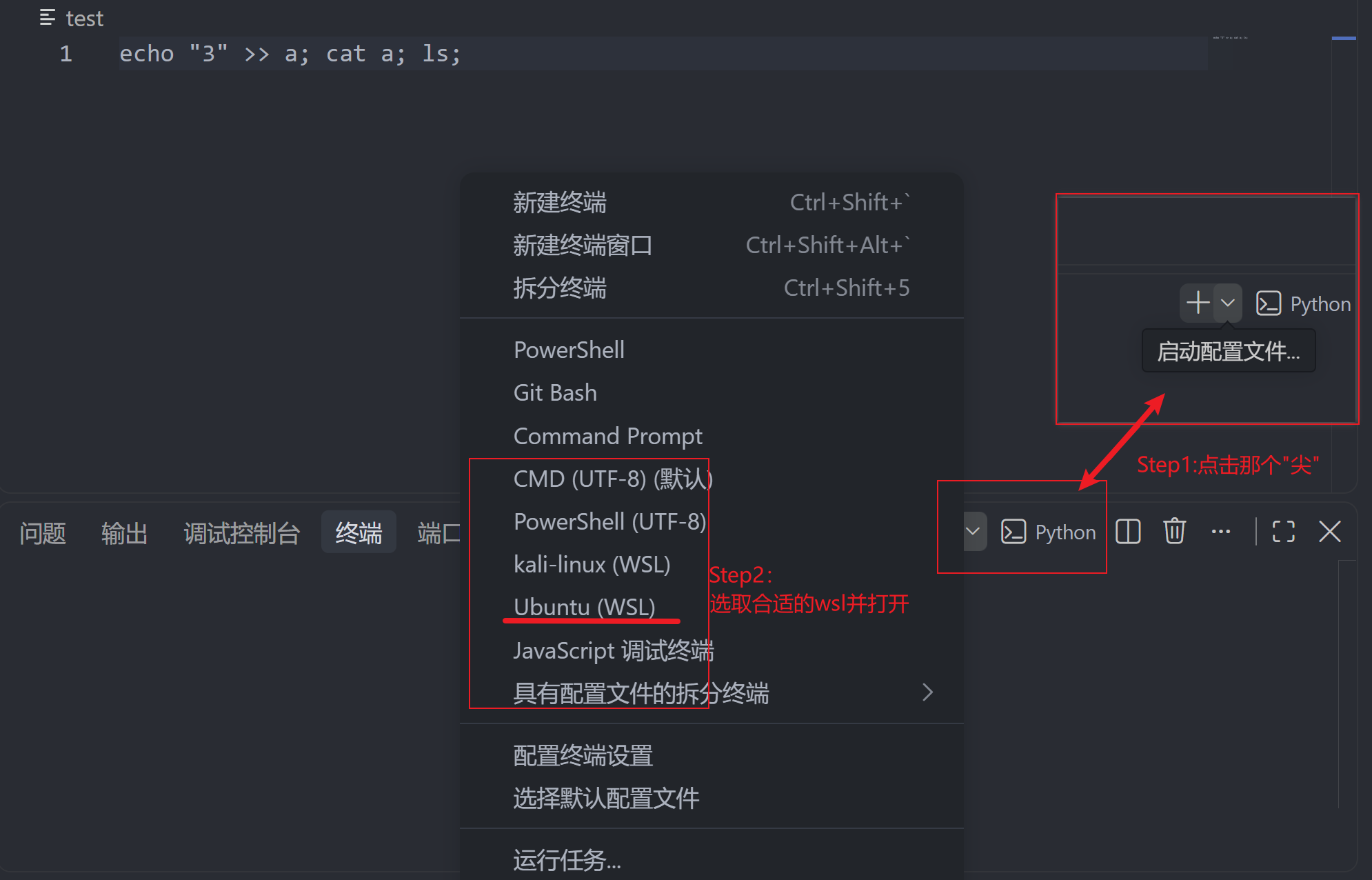The image size is (1372, 880).
Task: Expand the 具有配置文件的拆分终端 submenu arrow
Action: pos(927,692)
